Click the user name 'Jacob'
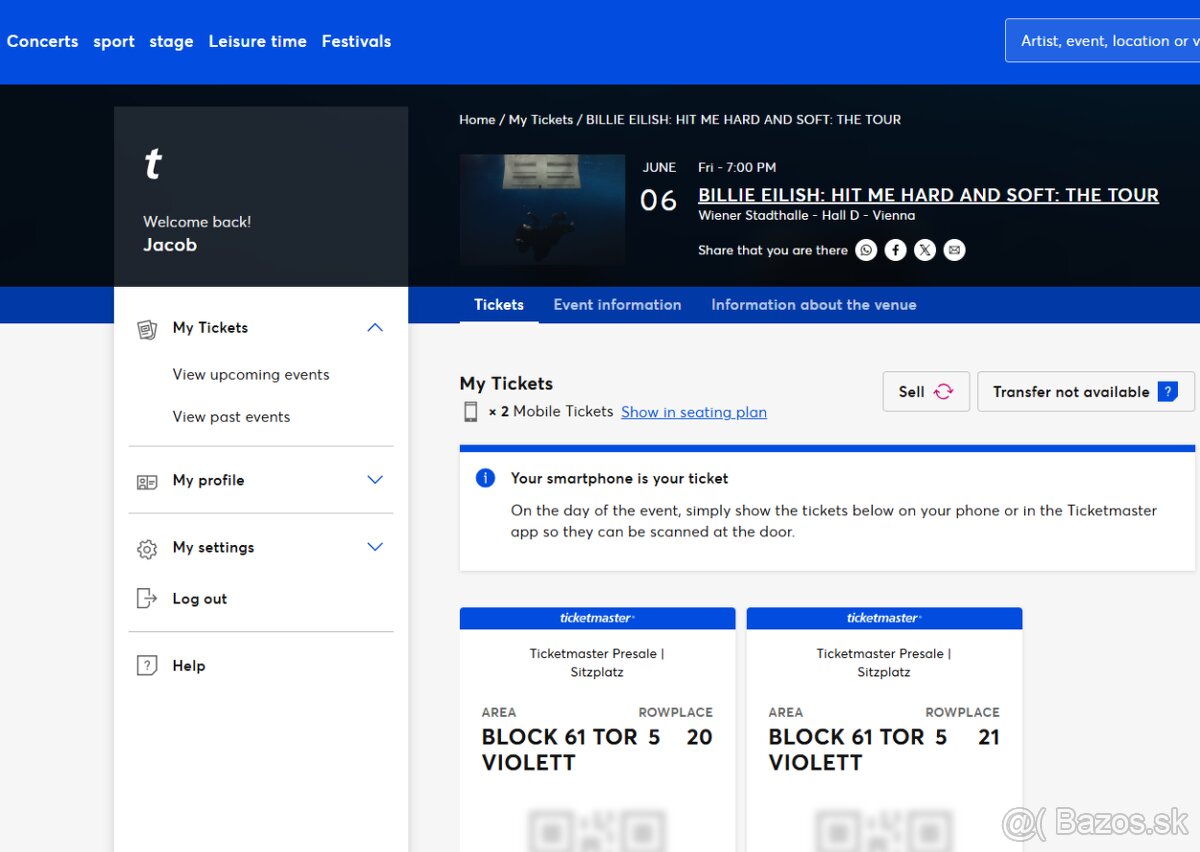Viewport: 1200px width, 852px height. (x=170, y=245)
